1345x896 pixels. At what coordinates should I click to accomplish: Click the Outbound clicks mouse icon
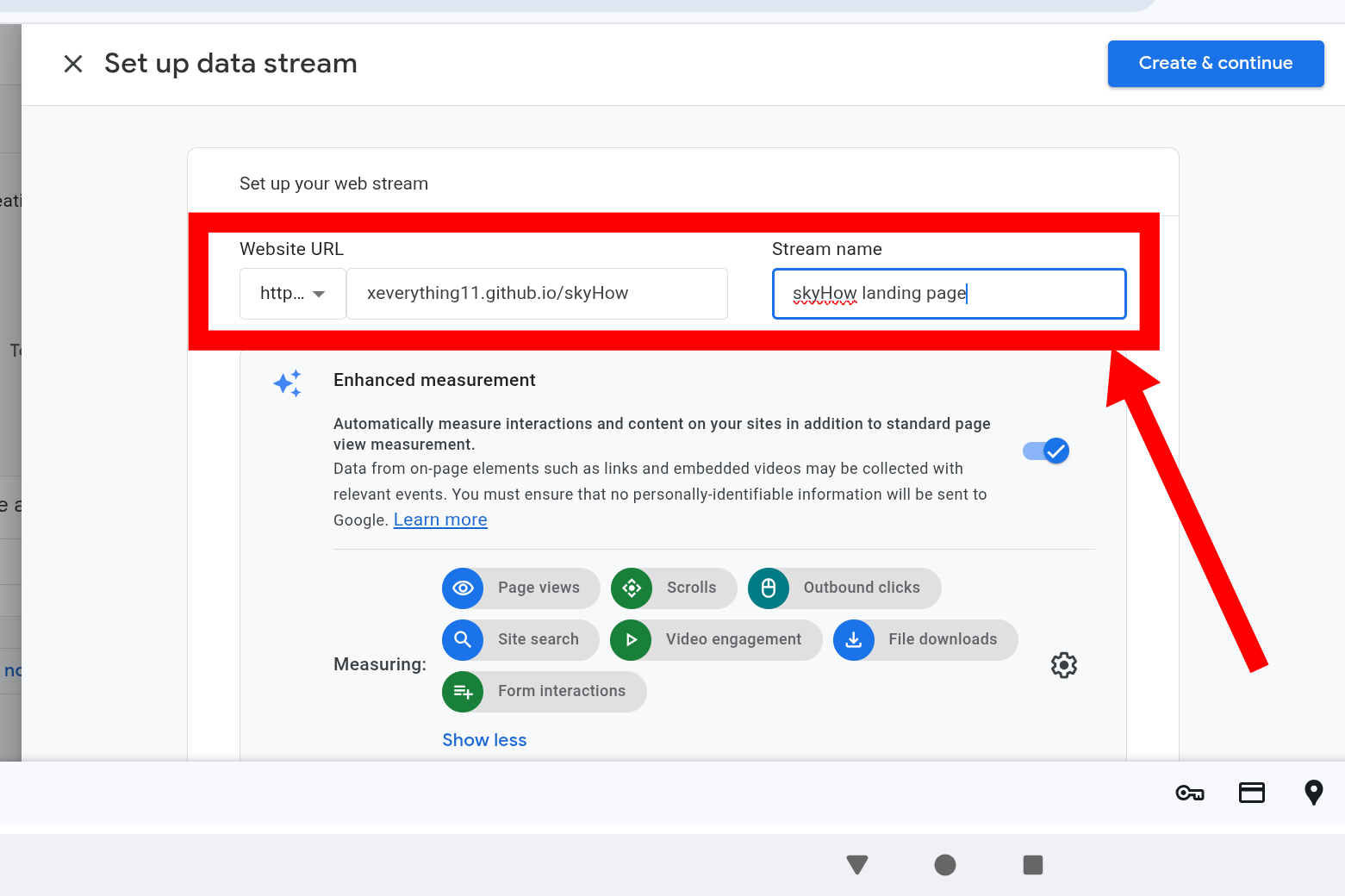point(769,588)
